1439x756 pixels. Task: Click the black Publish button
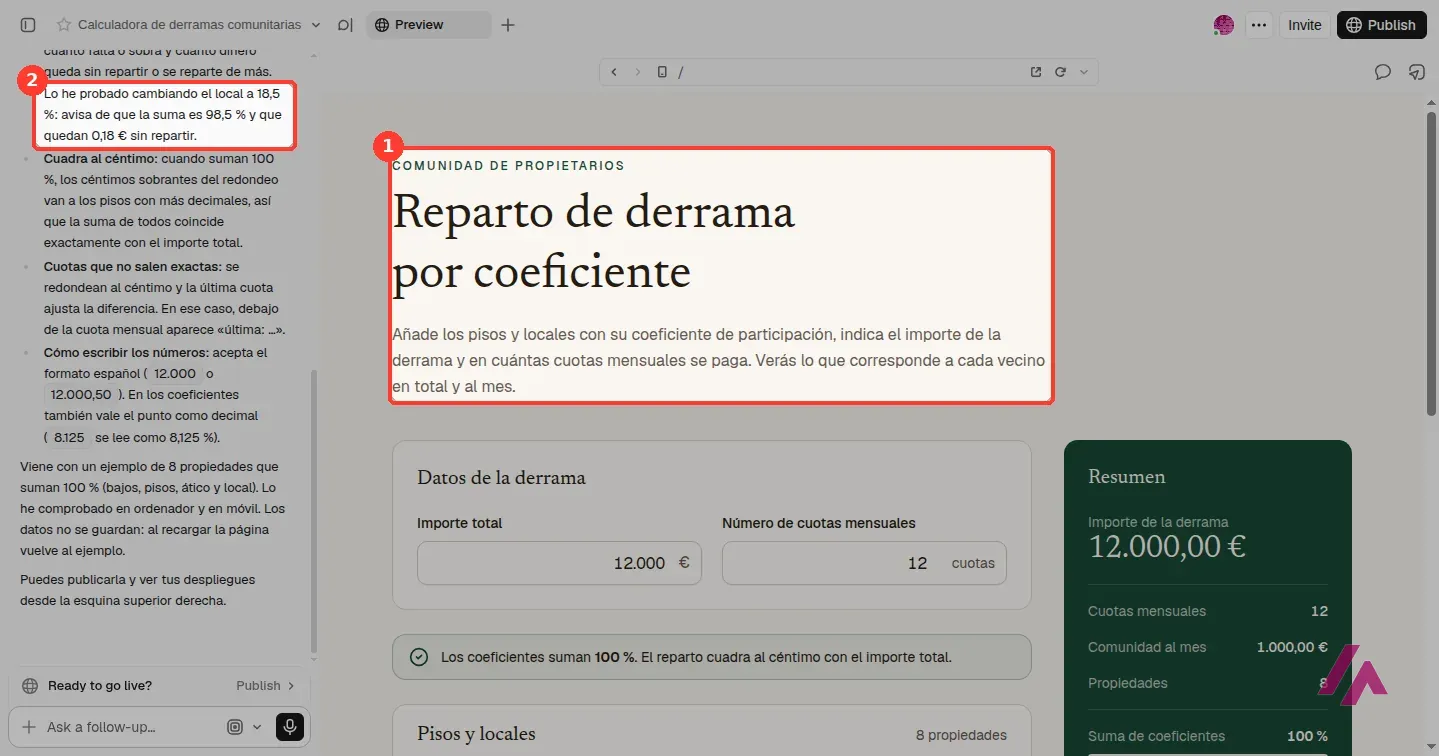tap(1381, 25)
